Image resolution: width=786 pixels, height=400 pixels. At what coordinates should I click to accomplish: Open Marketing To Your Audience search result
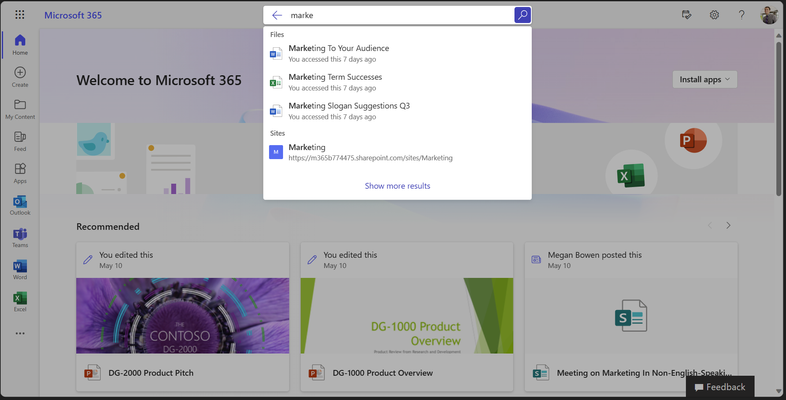pos(397,53)
